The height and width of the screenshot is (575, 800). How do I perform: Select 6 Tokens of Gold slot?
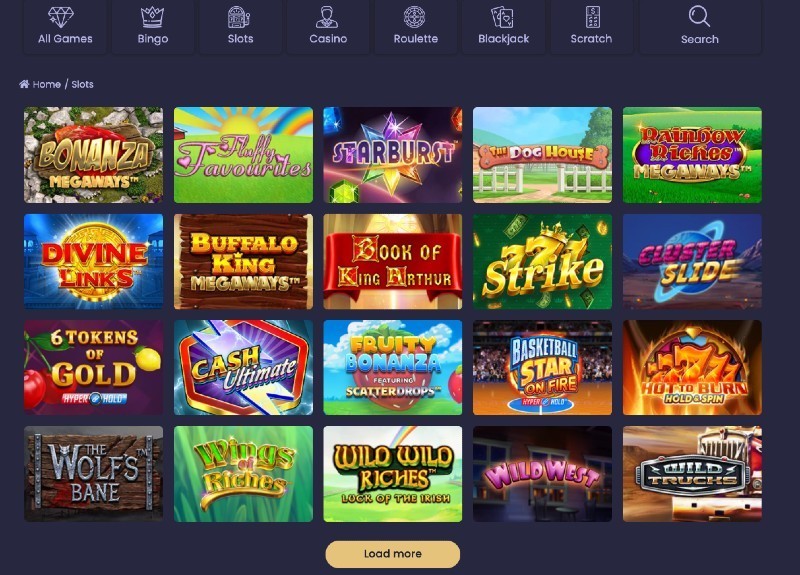93,367
